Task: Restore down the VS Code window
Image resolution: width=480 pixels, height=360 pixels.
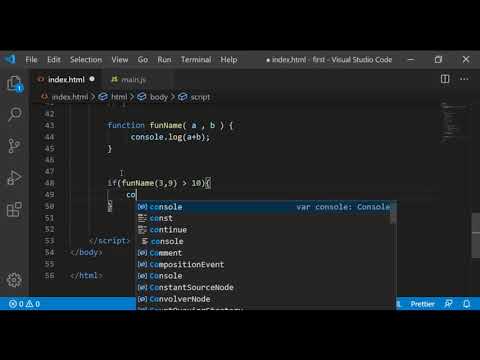Action: tap(438, 60)
